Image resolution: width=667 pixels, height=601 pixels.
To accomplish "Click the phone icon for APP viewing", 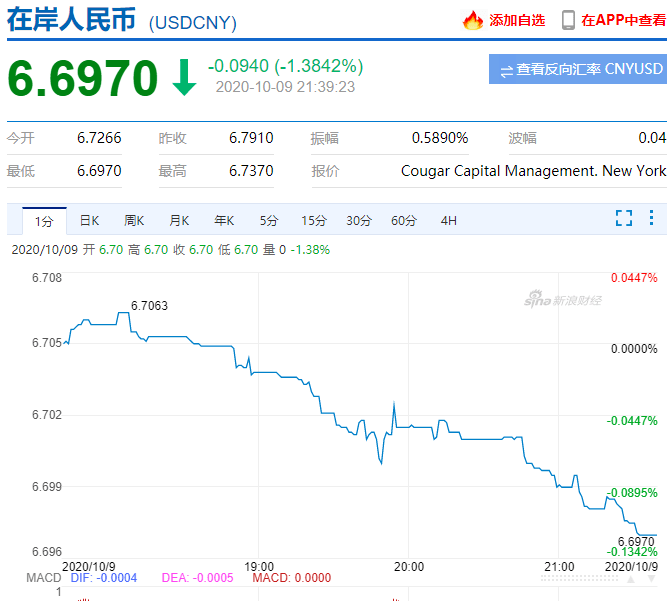I will [x=568, y=20].
